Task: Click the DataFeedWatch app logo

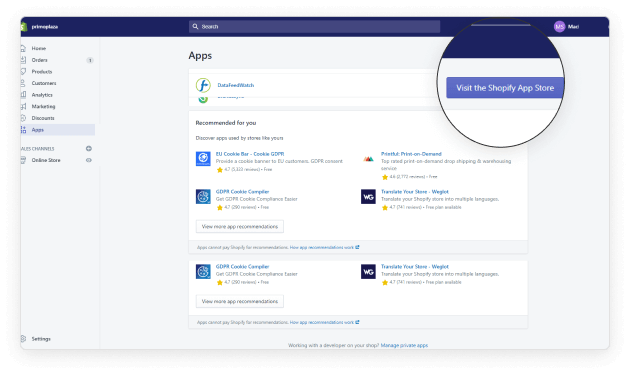Action: tap(203, 85)
